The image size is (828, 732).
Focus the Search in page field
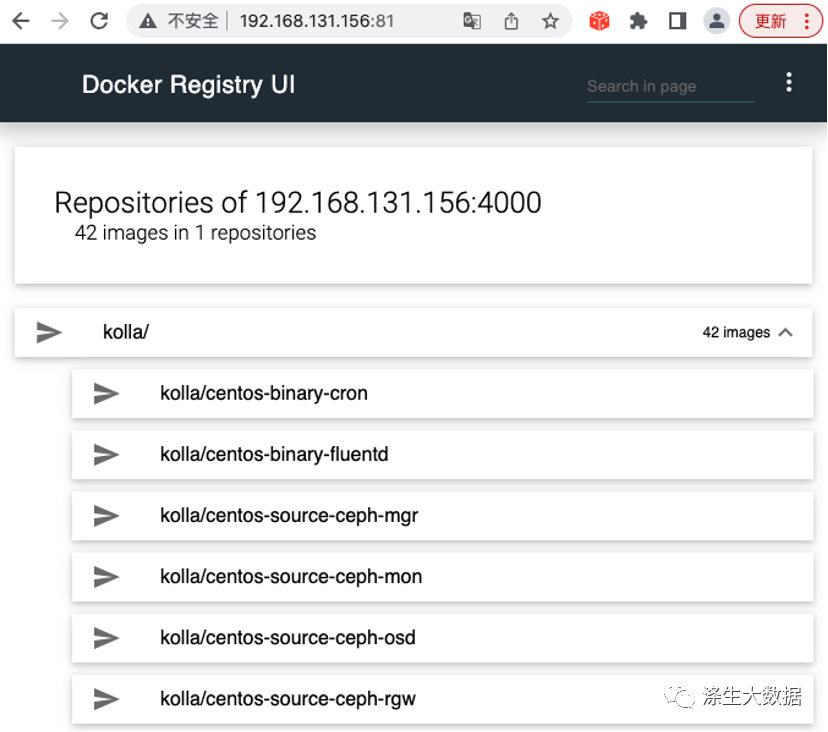tap(670, 87)
